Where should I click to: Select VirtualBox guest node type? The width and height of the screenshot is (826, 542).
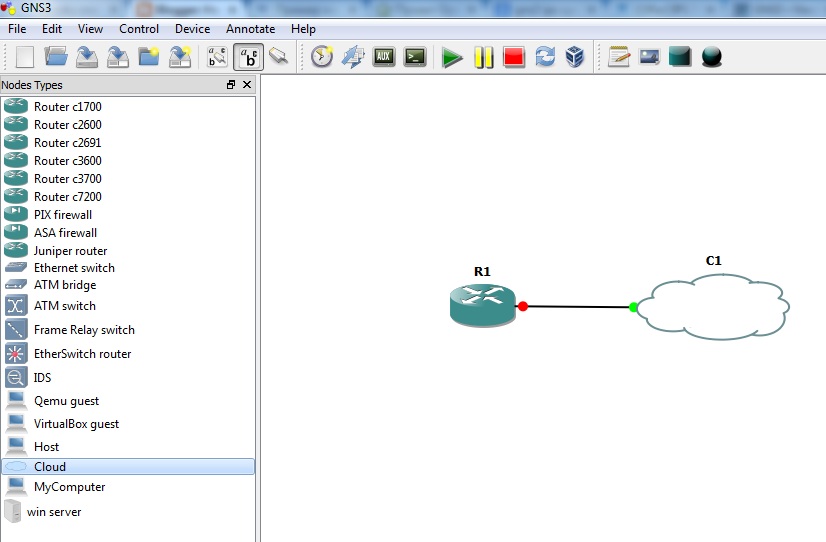tap(128, 423)
